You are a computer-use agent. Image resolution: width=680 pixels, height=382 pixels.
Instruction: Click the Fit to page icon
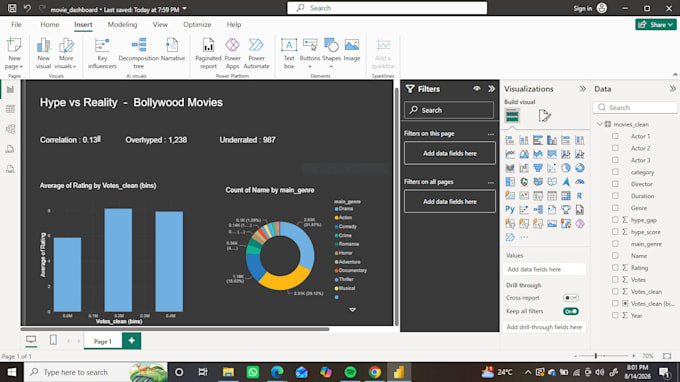(x=667, y=356)
